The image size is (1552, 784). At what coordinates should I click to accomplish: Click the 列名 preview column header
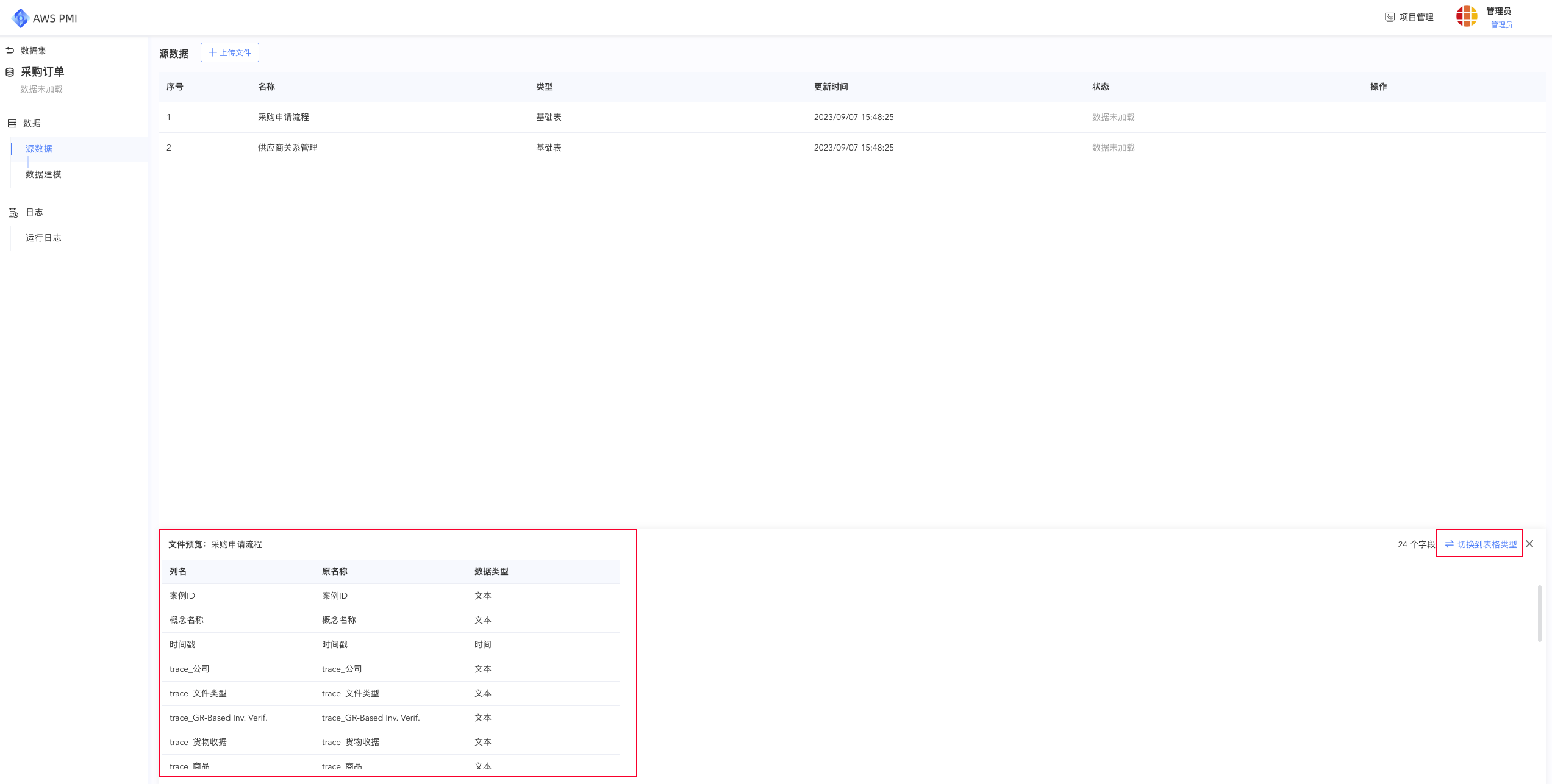(x=178, y=571)
